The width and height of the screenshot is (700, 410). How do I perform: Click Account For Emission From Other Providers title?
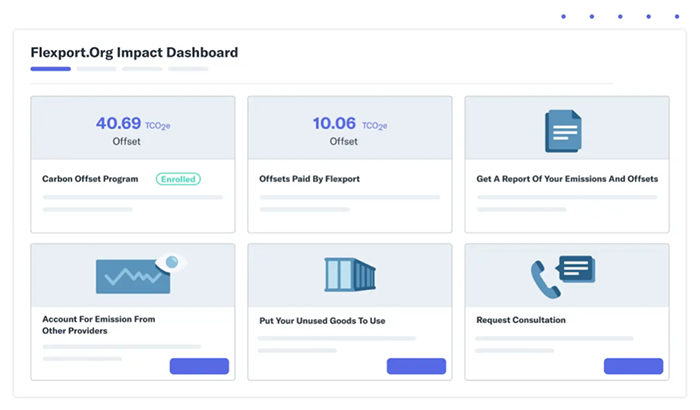(99, 325)
